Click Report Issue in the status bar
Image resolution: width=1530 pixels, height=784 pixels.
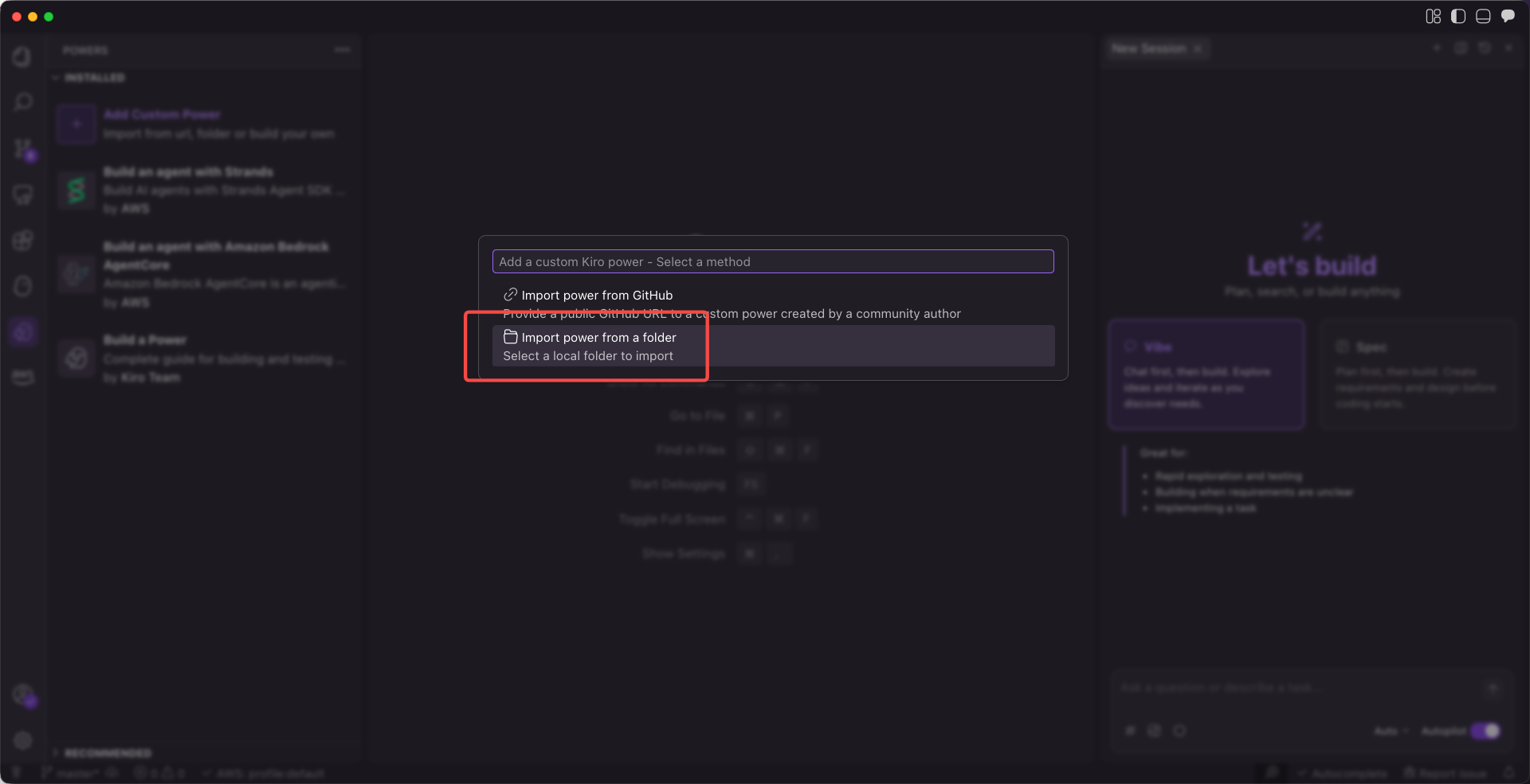[x=1446, y=774]
